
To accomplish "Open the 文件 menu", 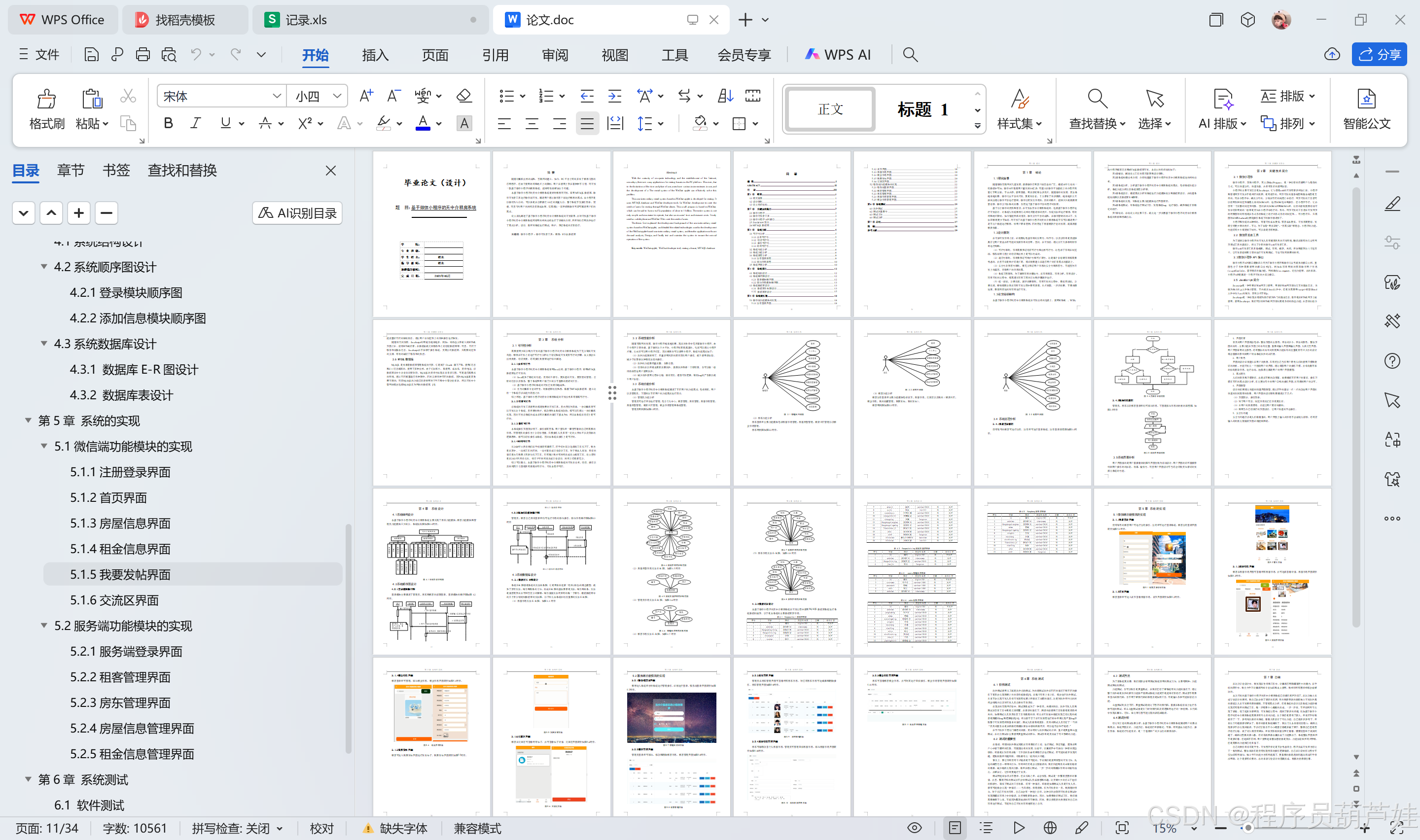I will click(38, 54).
